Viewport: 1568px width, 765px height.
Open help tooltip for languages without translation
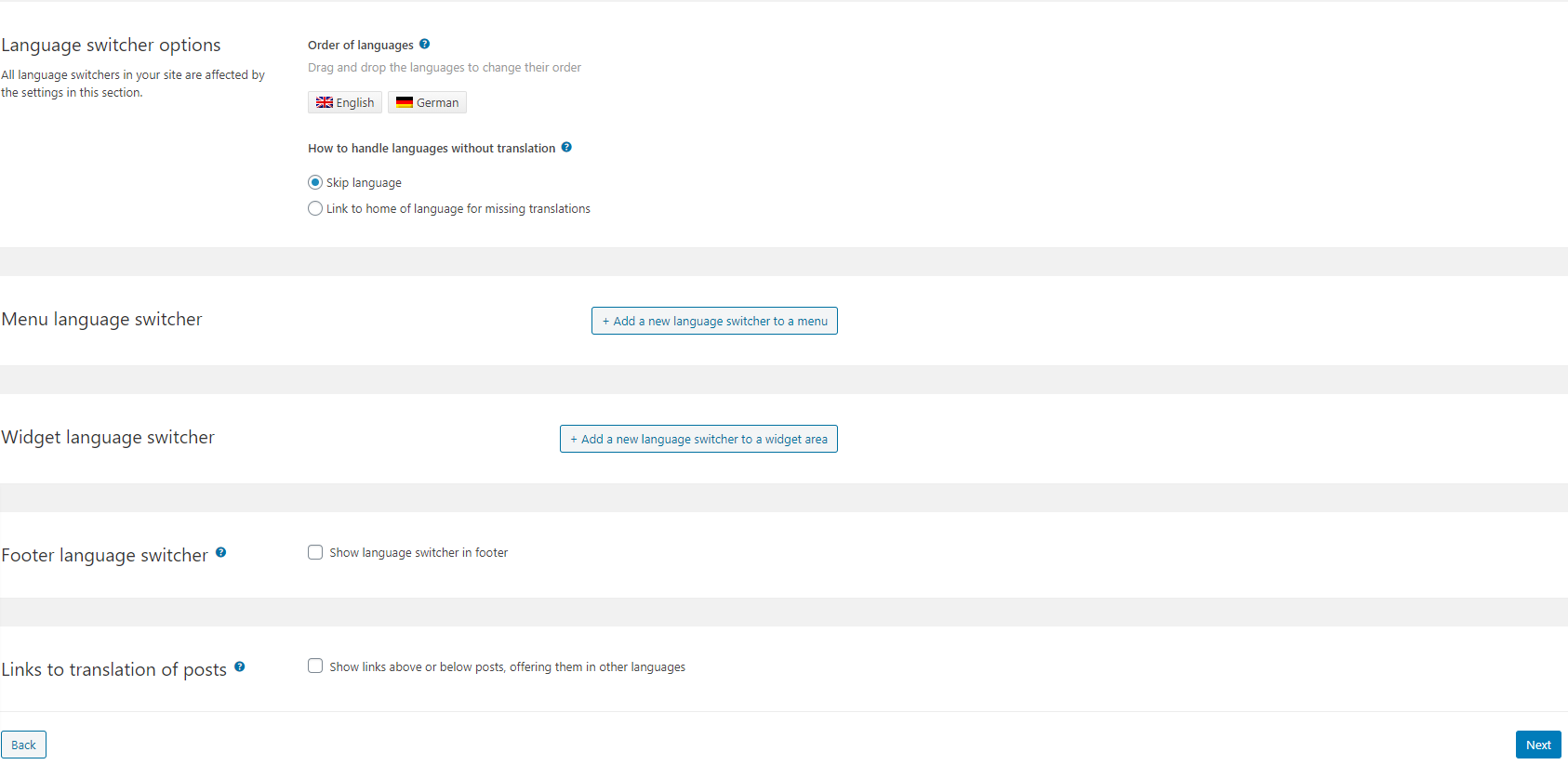click(566, 147)
